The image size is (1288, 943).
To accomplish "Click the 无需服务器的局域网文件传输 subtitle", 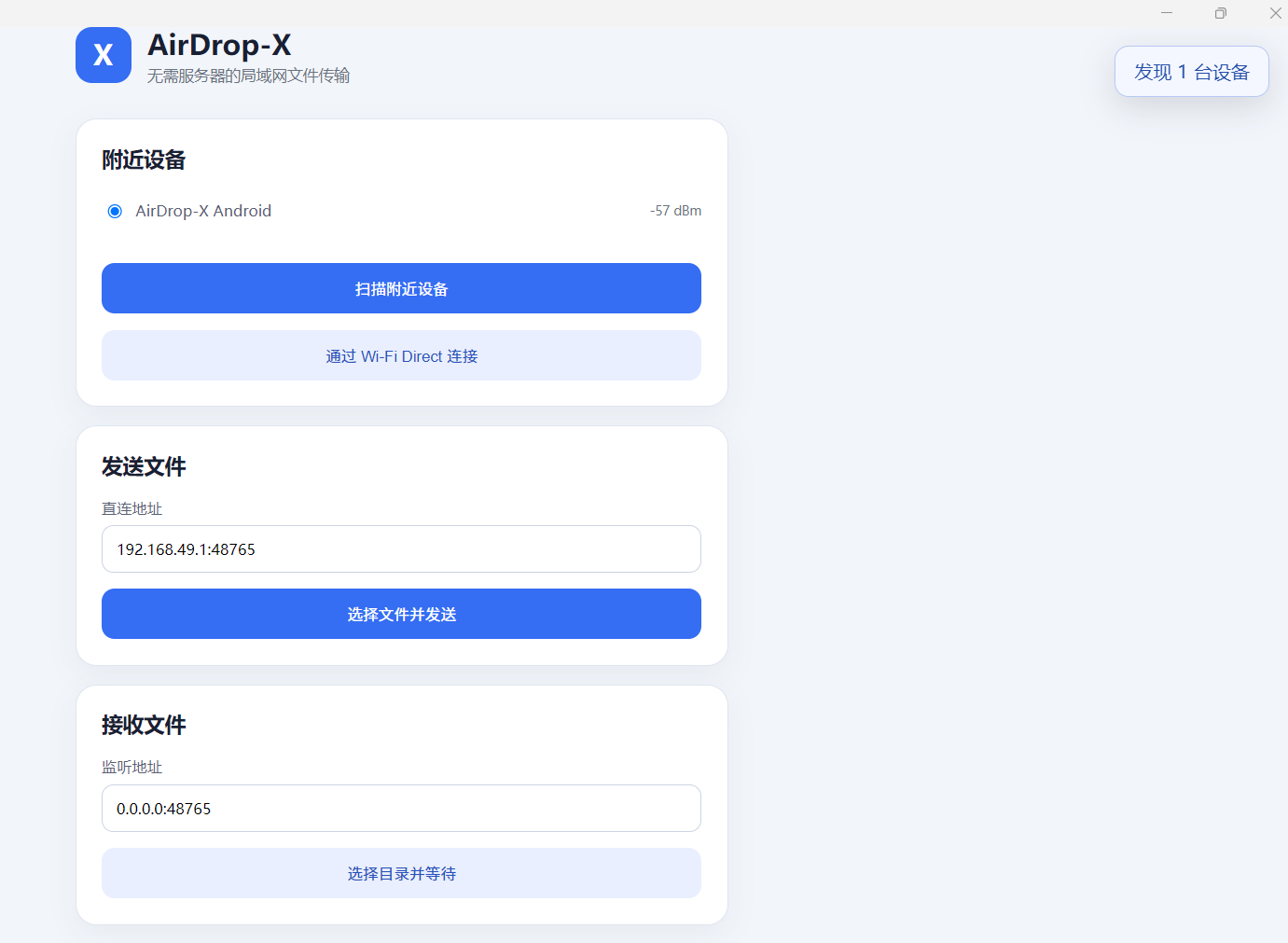I will coord(248,76).
